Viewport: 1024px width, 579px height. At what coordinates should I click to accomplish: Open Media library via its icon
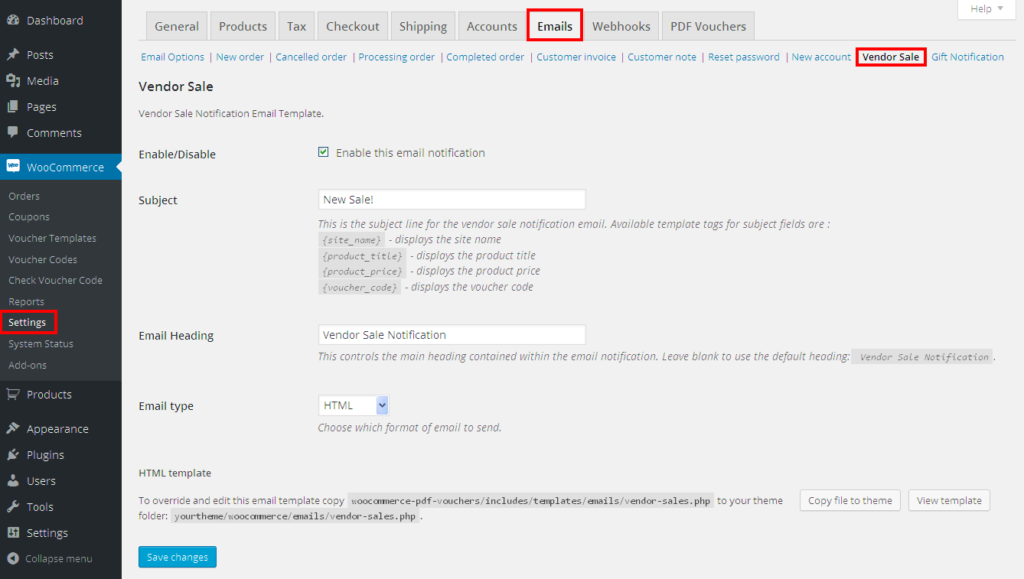[13, 81]
